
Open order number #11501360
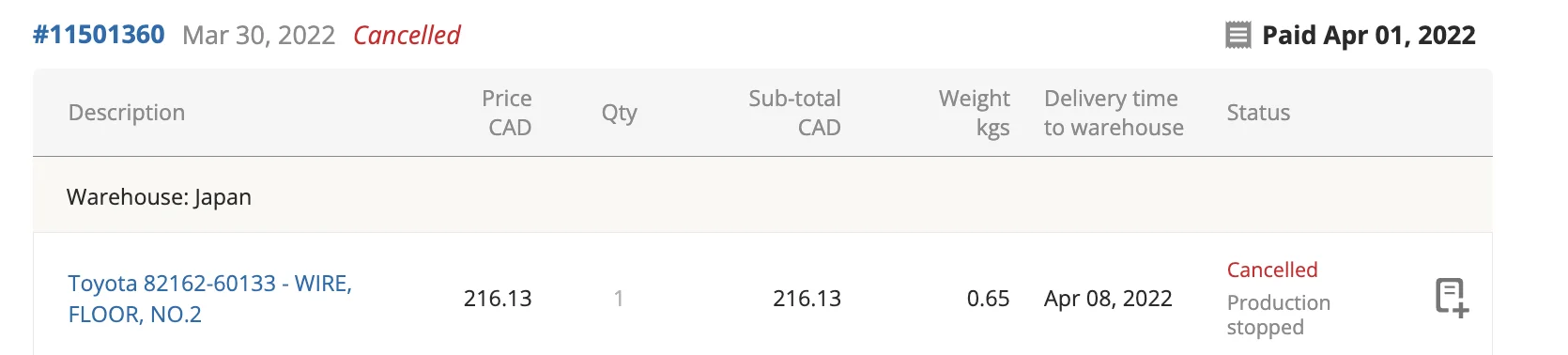99,35
